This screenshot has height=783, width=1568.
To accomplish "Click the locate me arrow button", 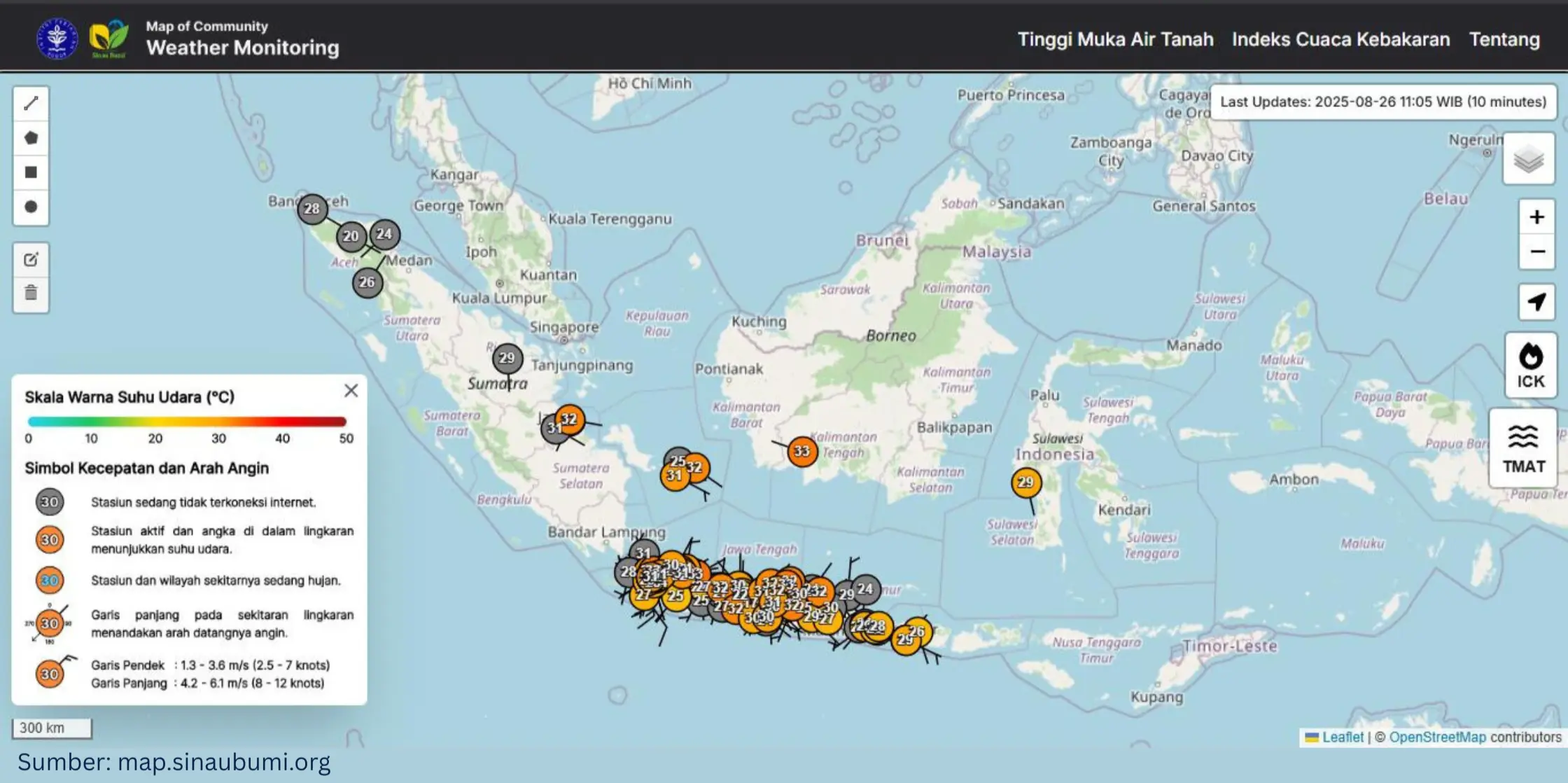I will pyautogui.click(x=1536, y=302).
